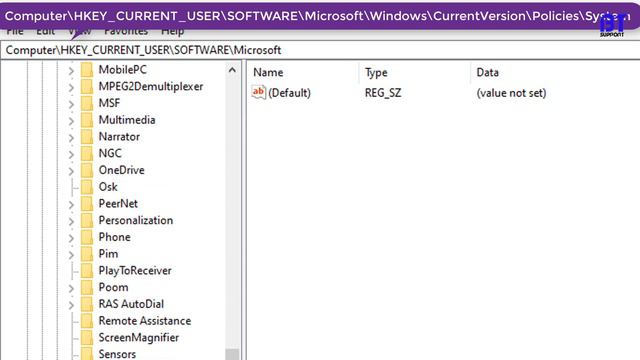Select the Narrator key label

119,137
